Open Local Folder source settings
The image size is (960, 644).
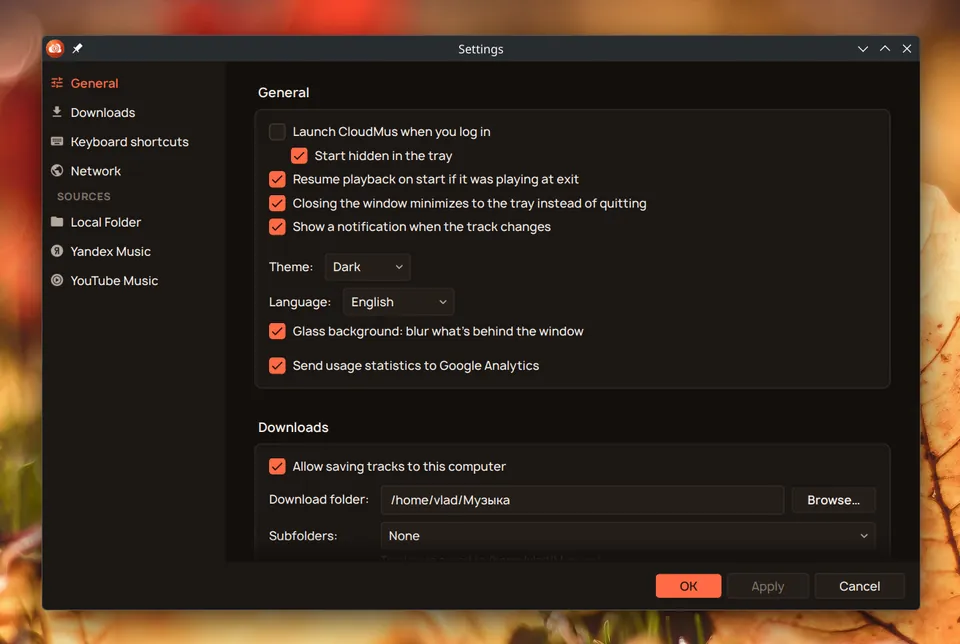click(x=105, y=222)
